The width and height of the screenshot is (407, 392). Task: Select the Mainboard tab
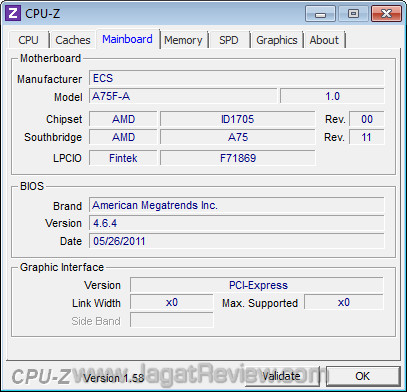(127, 39)
